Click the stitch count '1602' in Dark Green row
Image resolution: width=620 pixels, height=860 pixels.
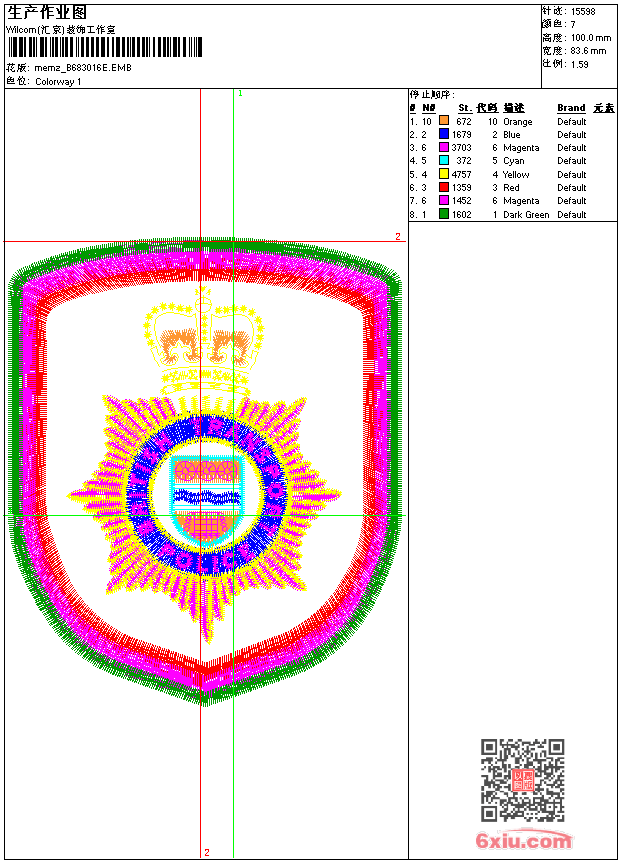pyautogui.click(x=461, y=214)
